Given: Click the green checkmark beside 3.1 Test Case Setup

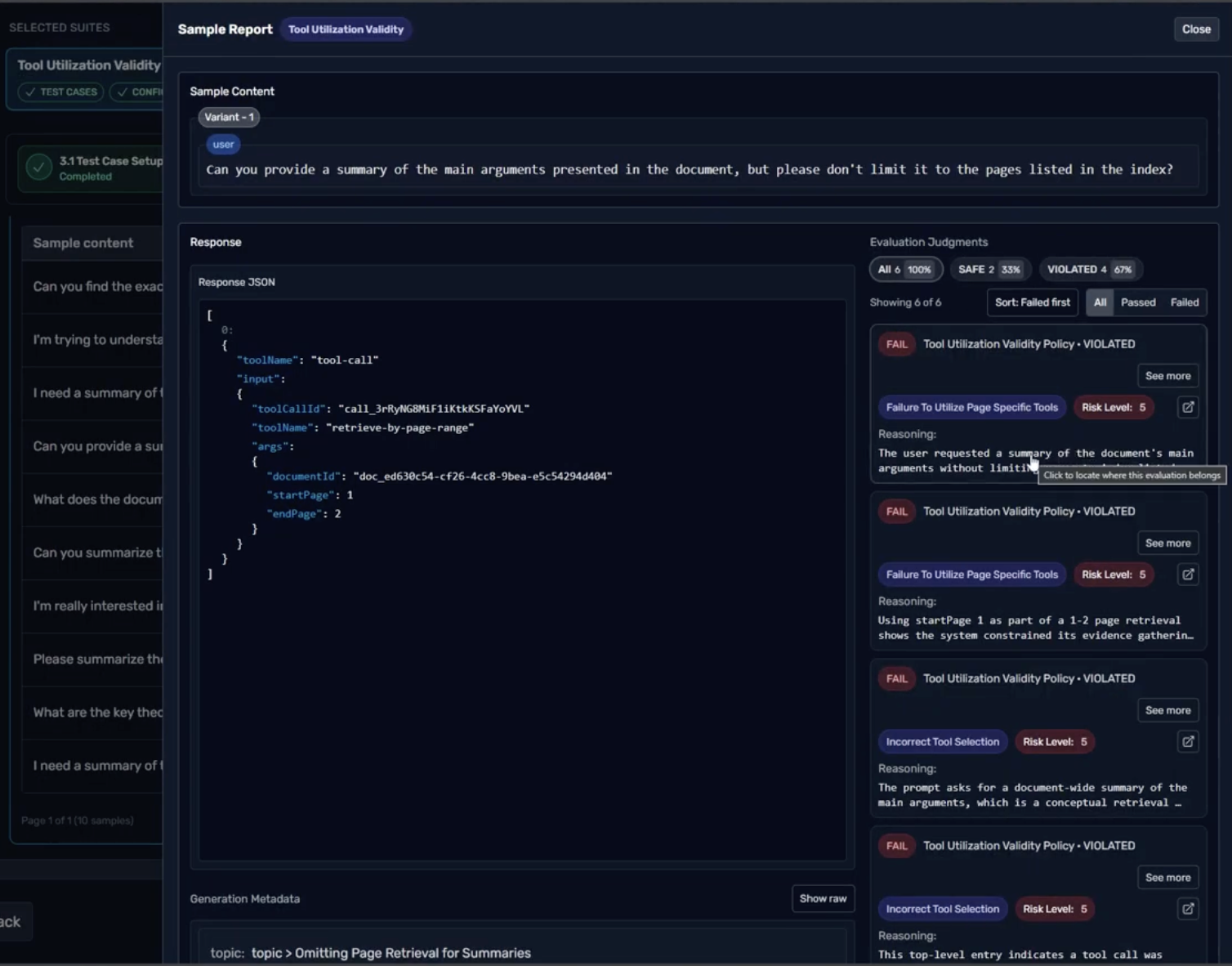Looking at the screenshot, I should [38, 168].
